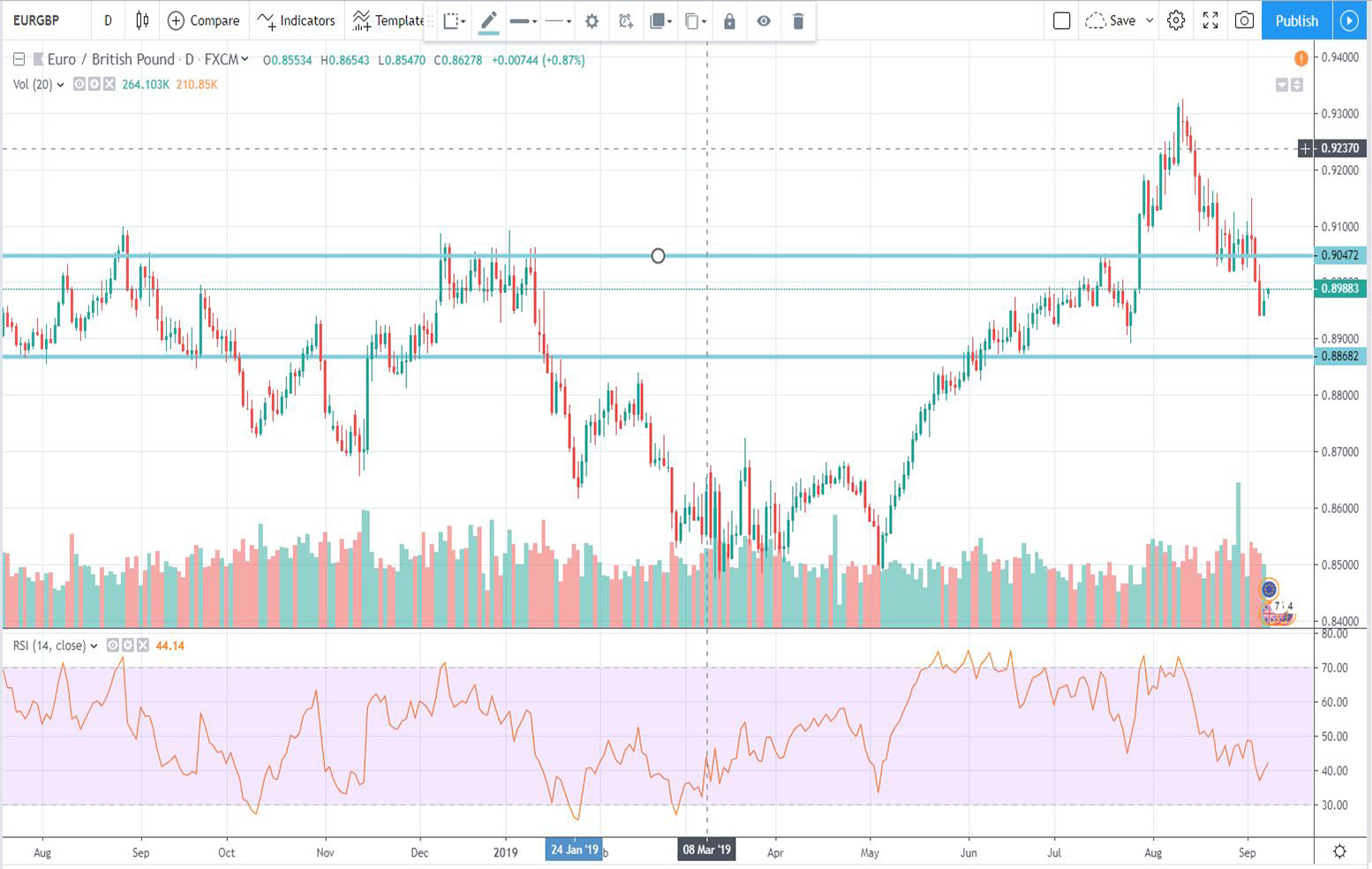Screen dimensions: 1372x869
Task: Lock all drawings using the padlock icon
Action: [x=728, y=21]
